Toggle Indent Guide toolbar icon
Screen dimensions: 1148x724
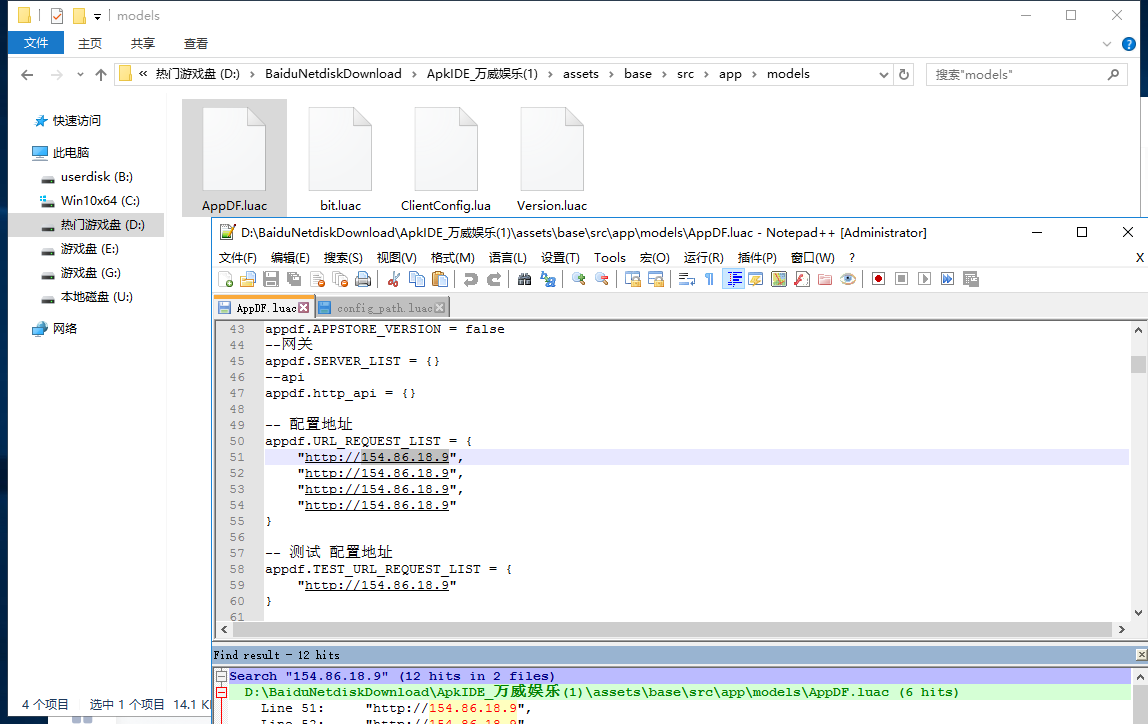(734, 279)
